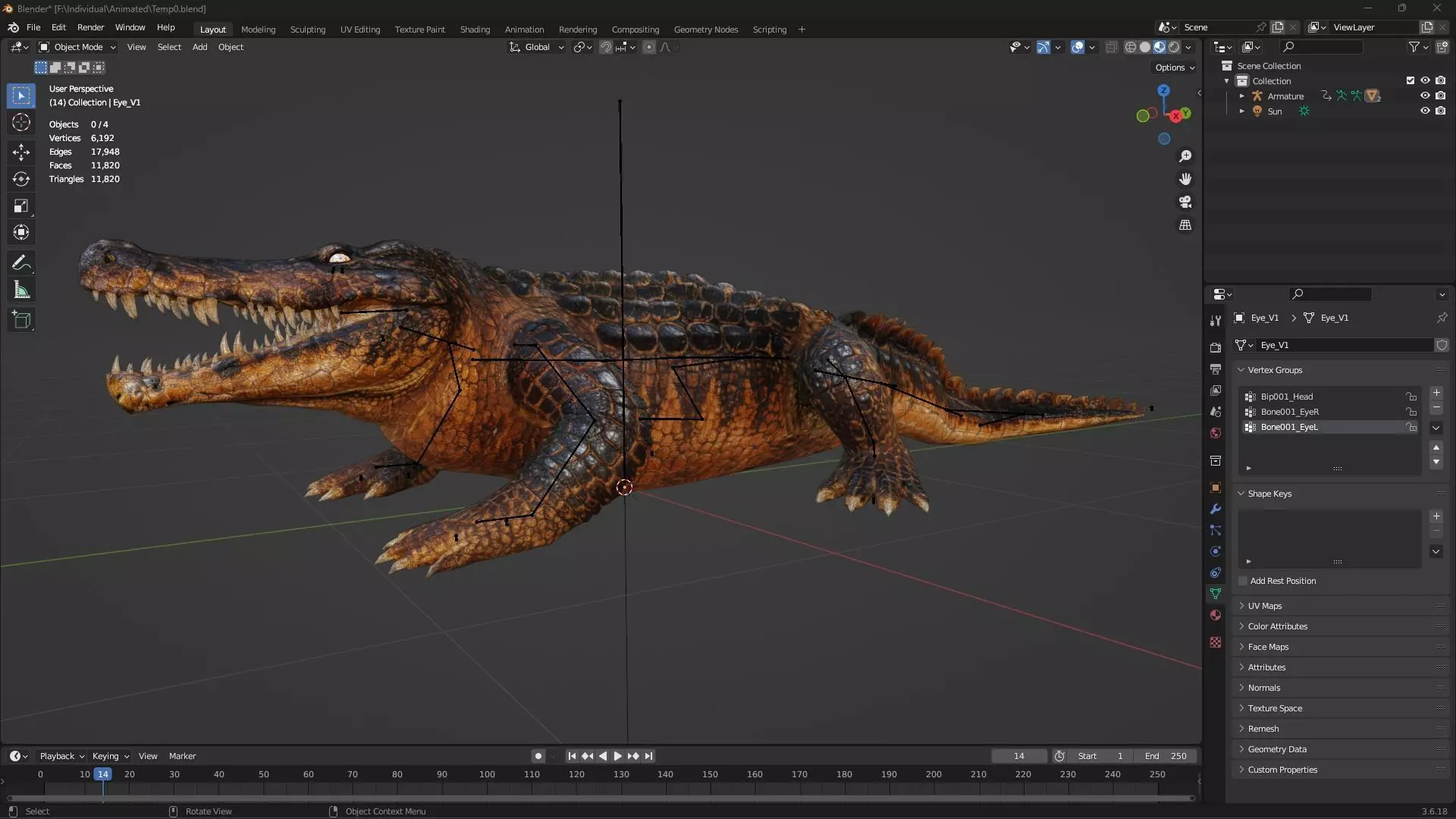1456x819 pixels.
Task: Open the Render menu
Action: [90, 27]
